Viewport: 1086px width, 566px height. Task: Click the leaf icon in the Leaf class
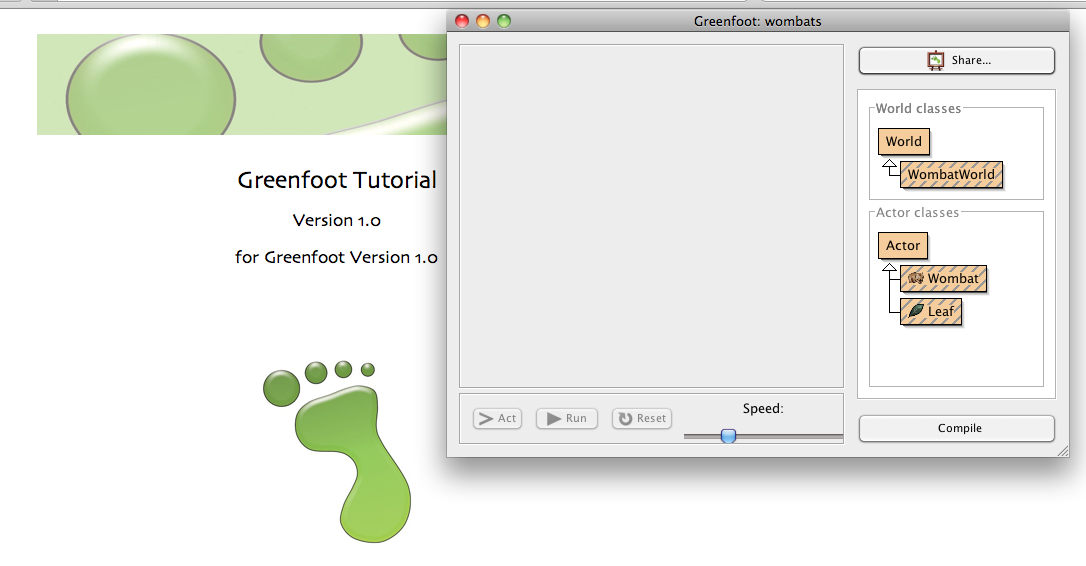pyautogui.click(x=916, y=311)
